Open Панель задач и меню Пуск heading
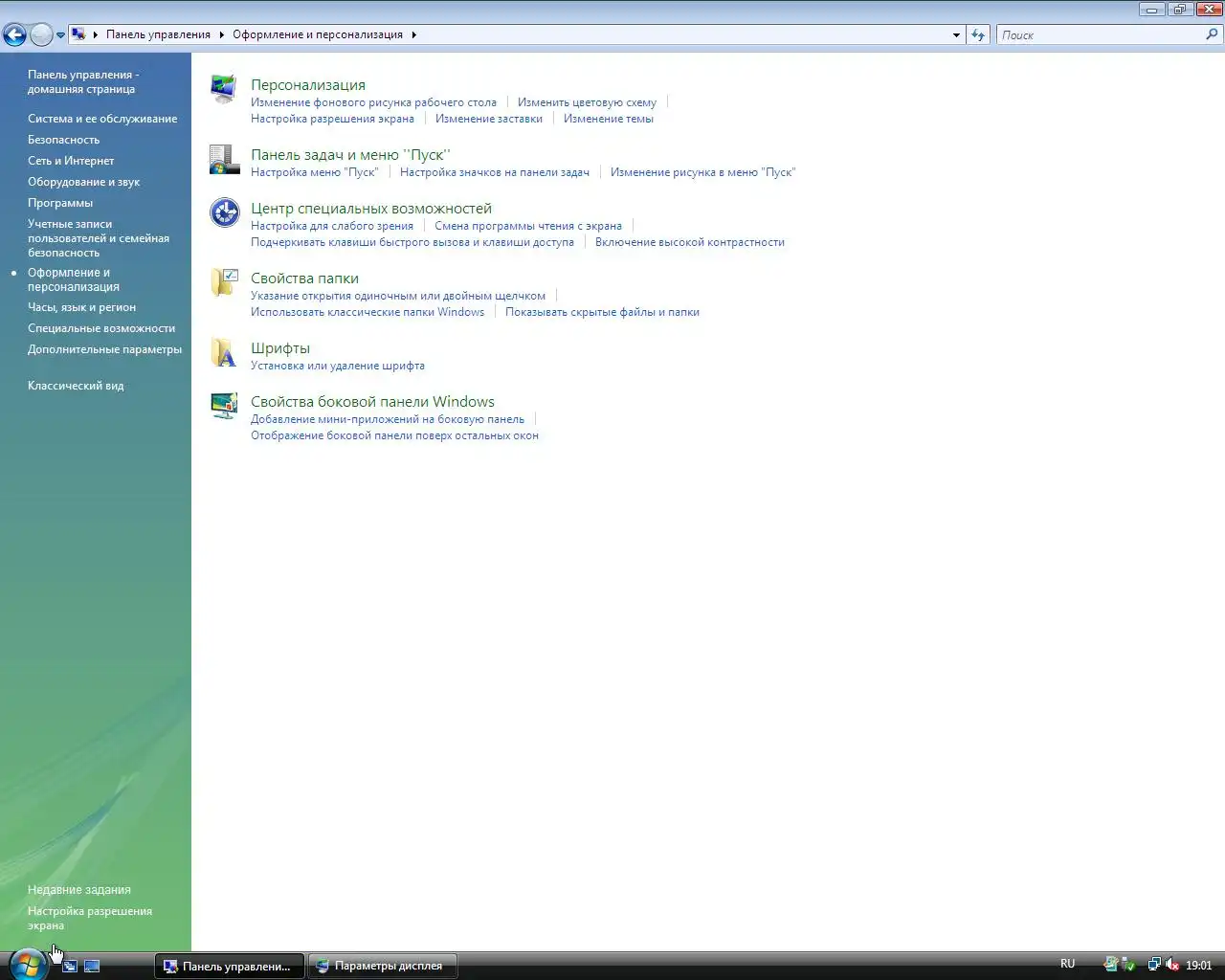This screenshot has width=1225, height=980. (350, 155)
